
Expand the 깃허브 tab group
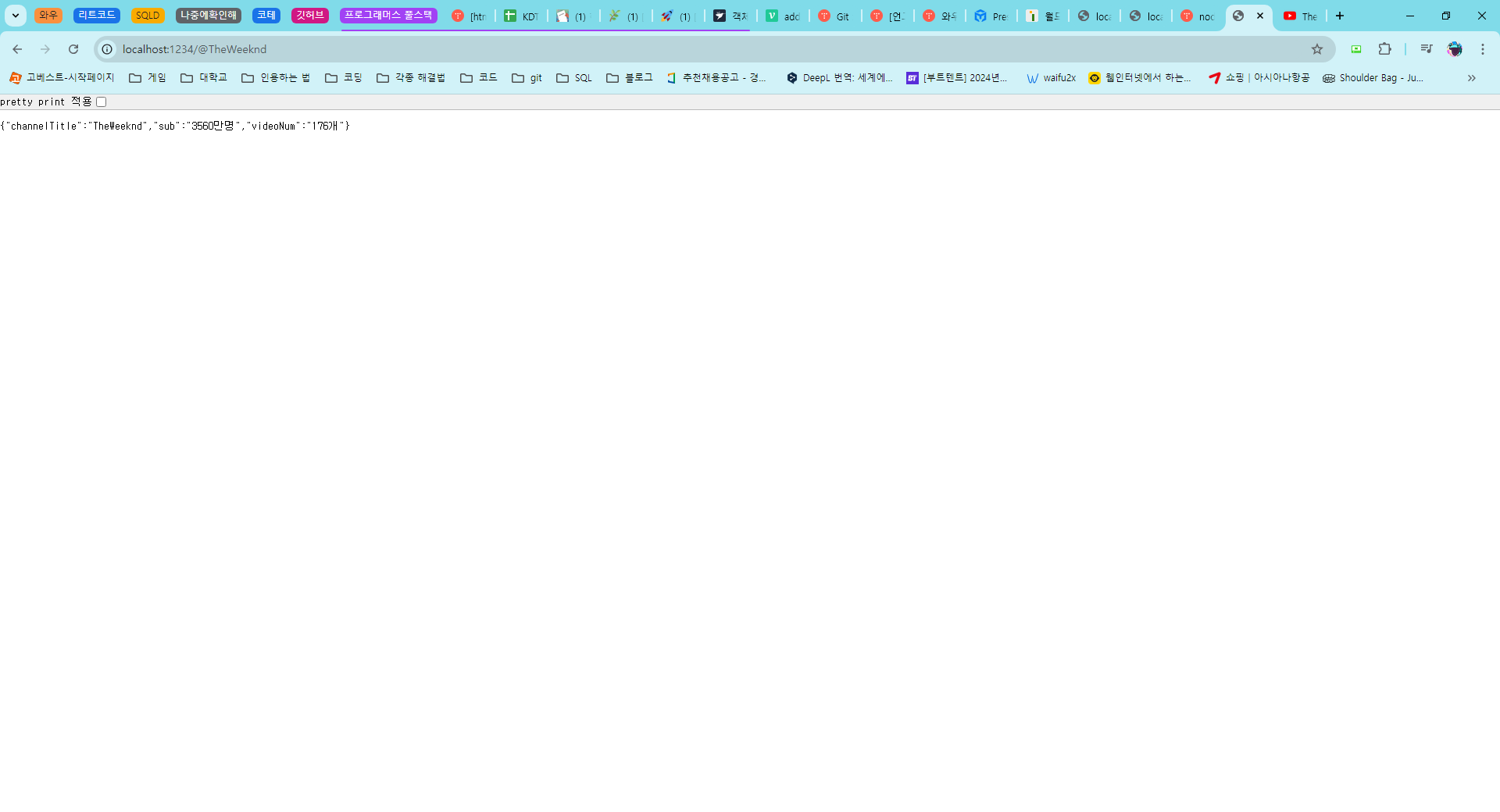tap(310, 16)
